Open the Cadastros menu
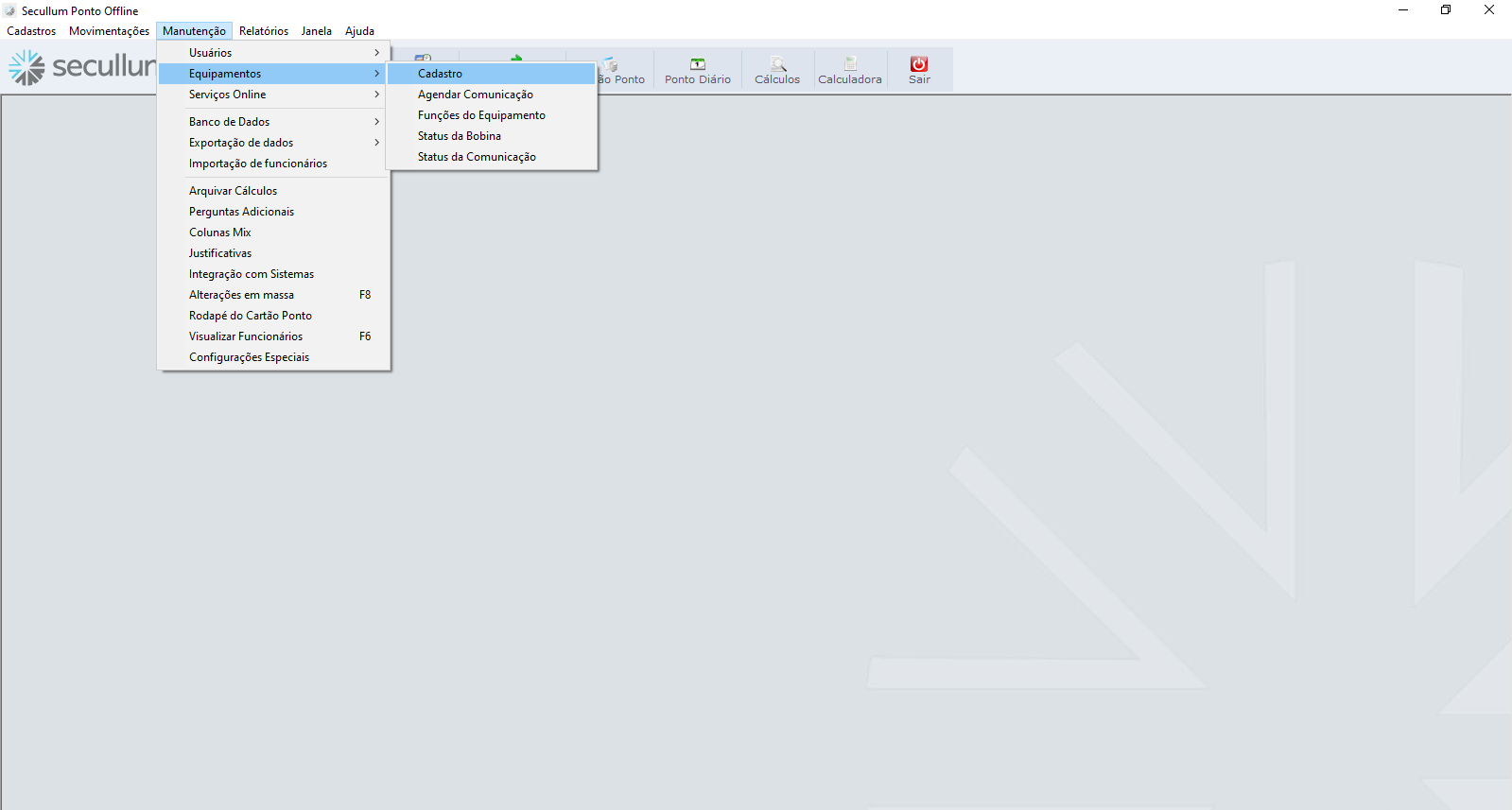 31,31
